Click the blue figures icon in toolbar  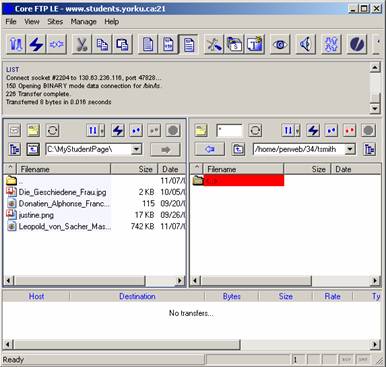pos(331,44)
